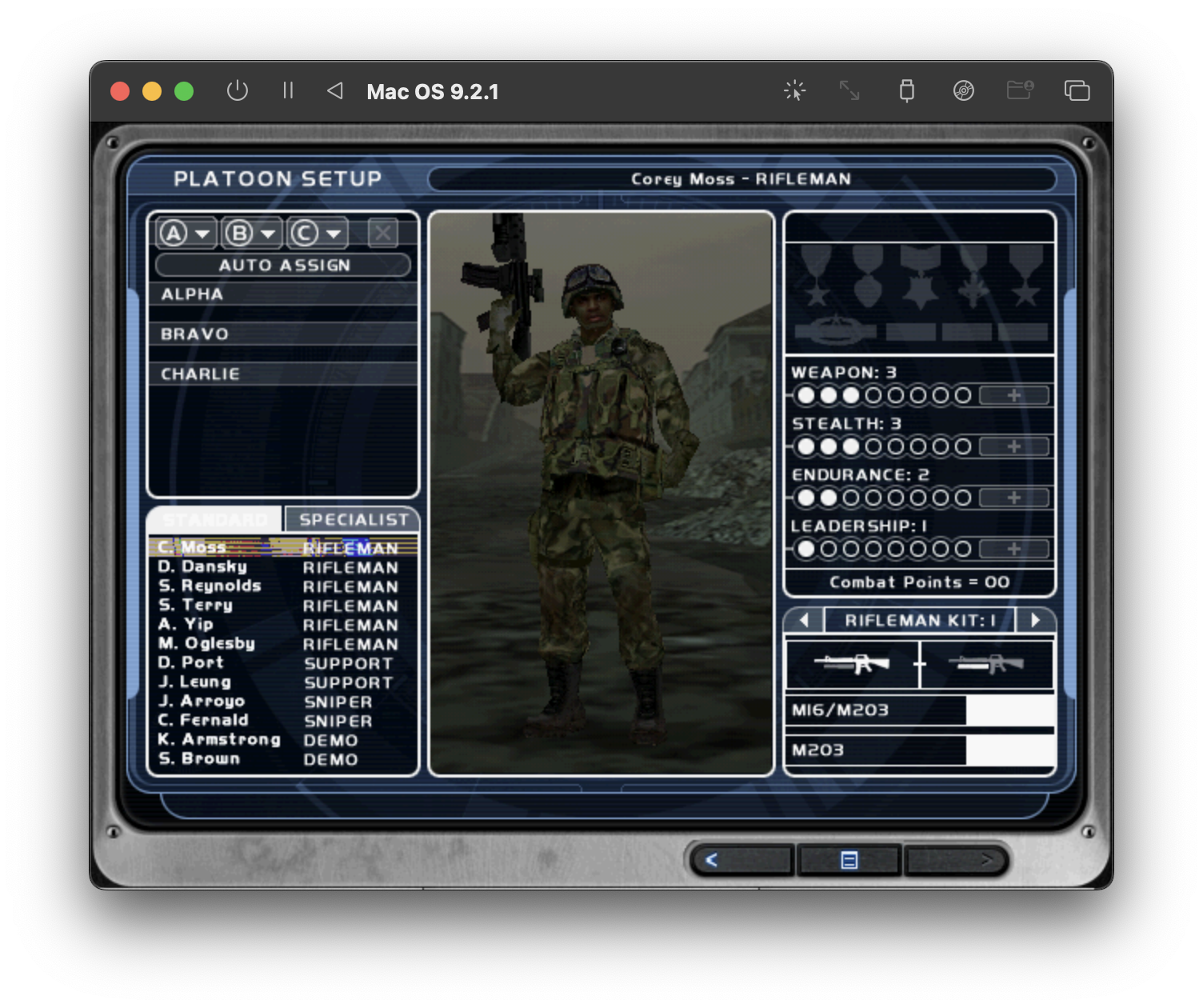Click the M203 weapon entry
The height and width of the screenshot is (1008, 1203).
point(920,750)
